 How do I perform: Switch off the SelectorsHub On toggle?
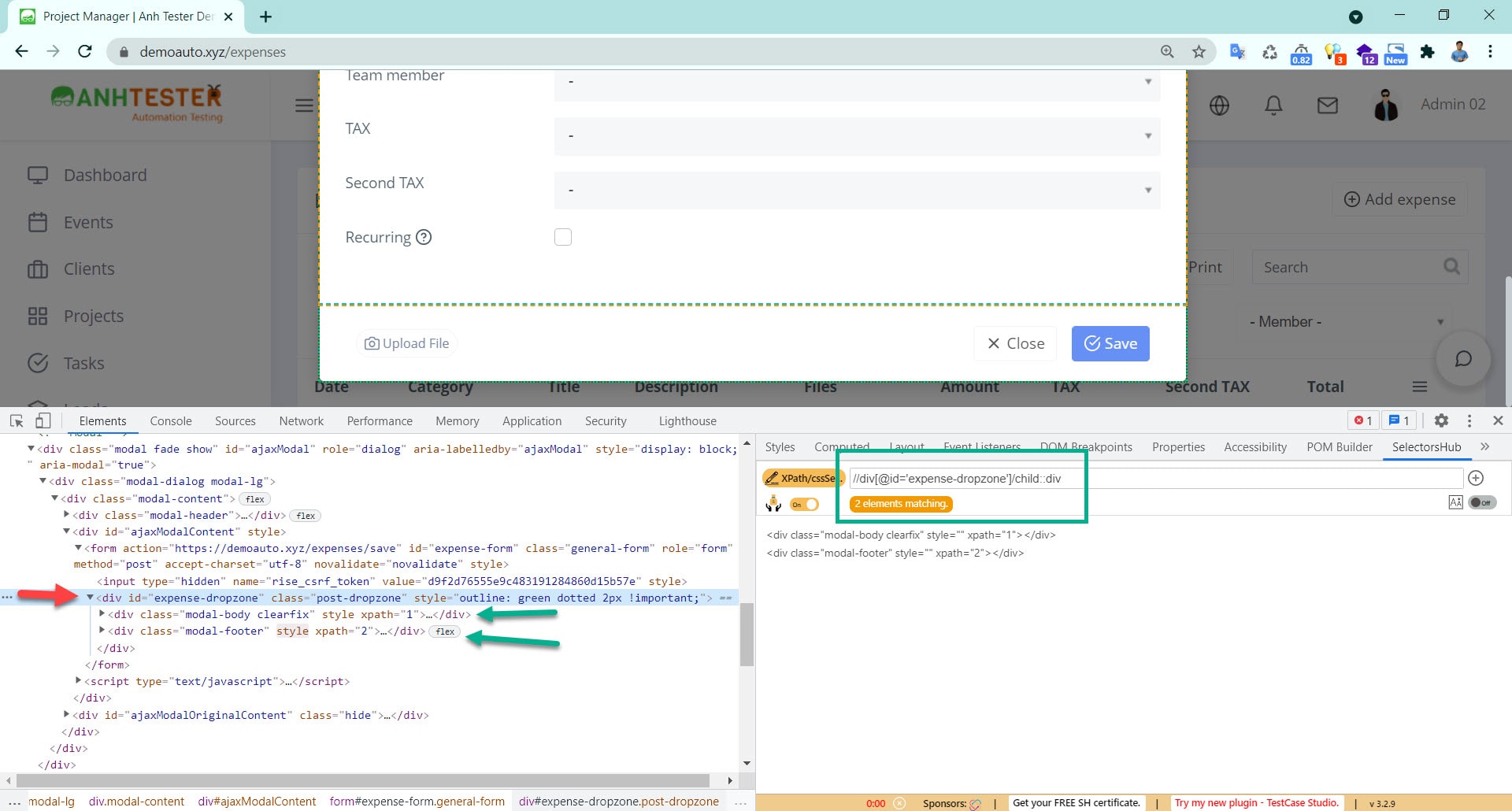tap(804, 504)
